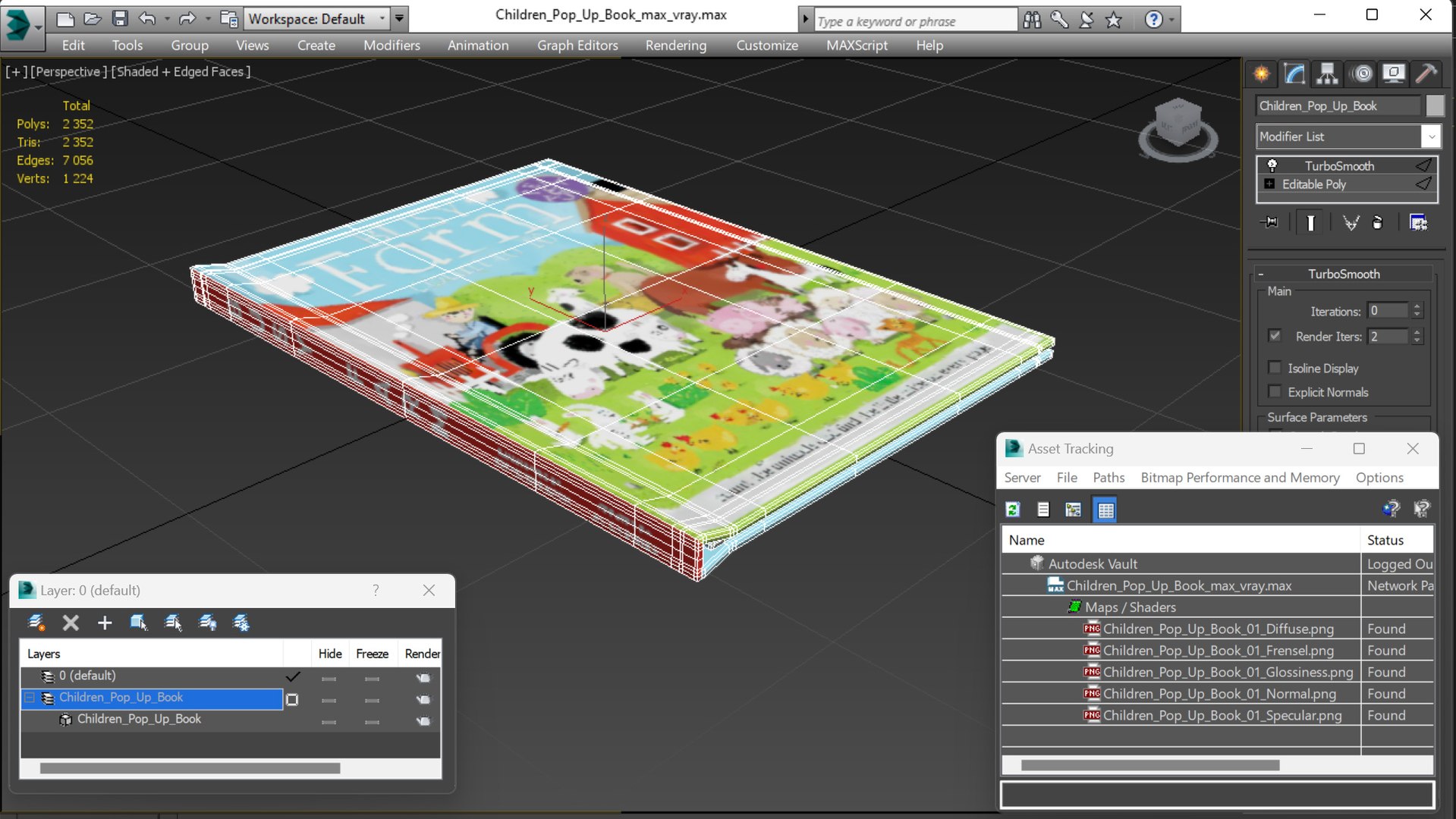Image resolution: width=1456 pixels, height=819 pixels.
Task: Click the Perspective viewport label
Action: (68, 72)
